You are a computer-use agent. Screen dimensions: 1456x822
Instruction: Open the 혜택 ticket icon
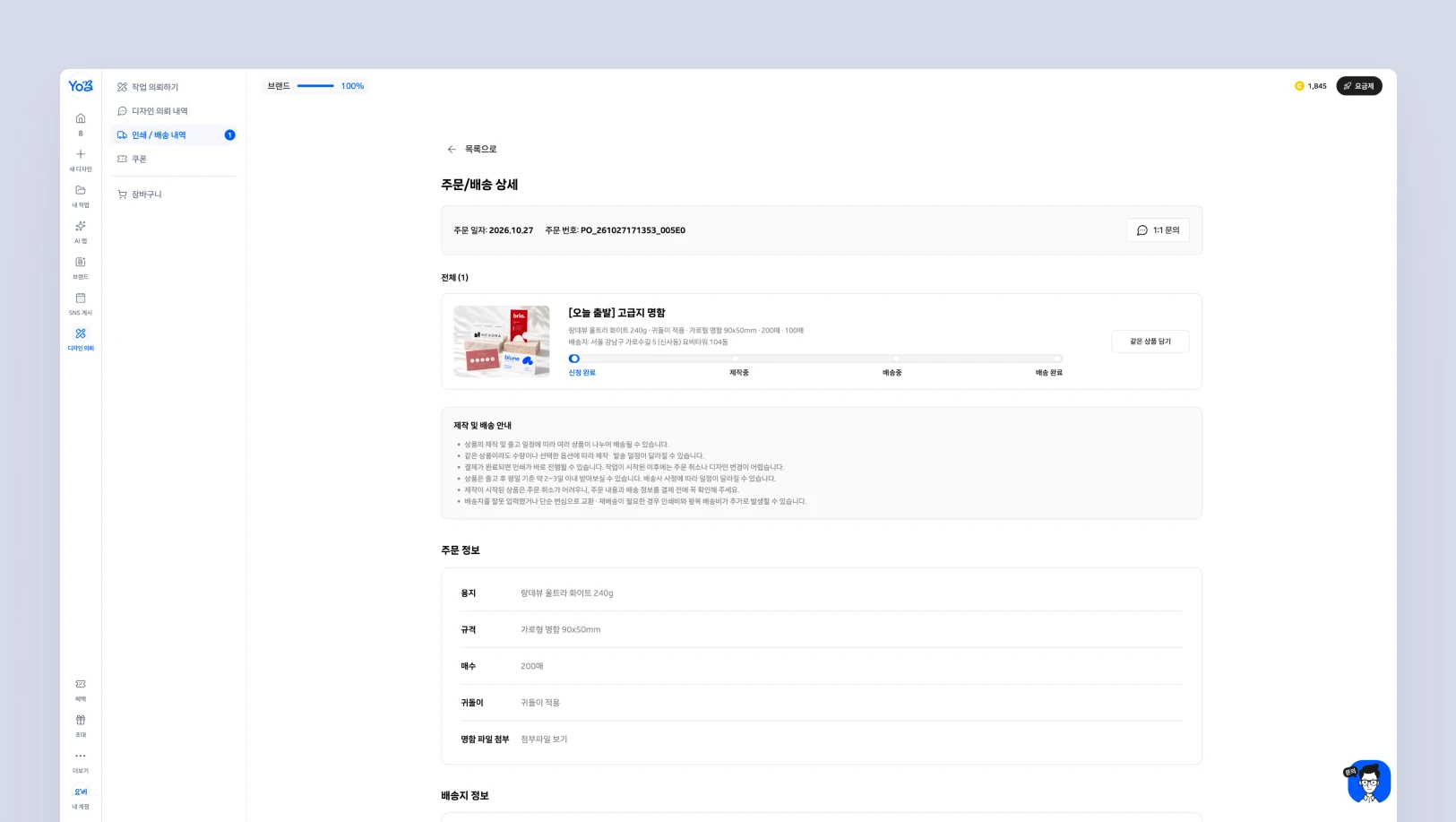(81, 684)
